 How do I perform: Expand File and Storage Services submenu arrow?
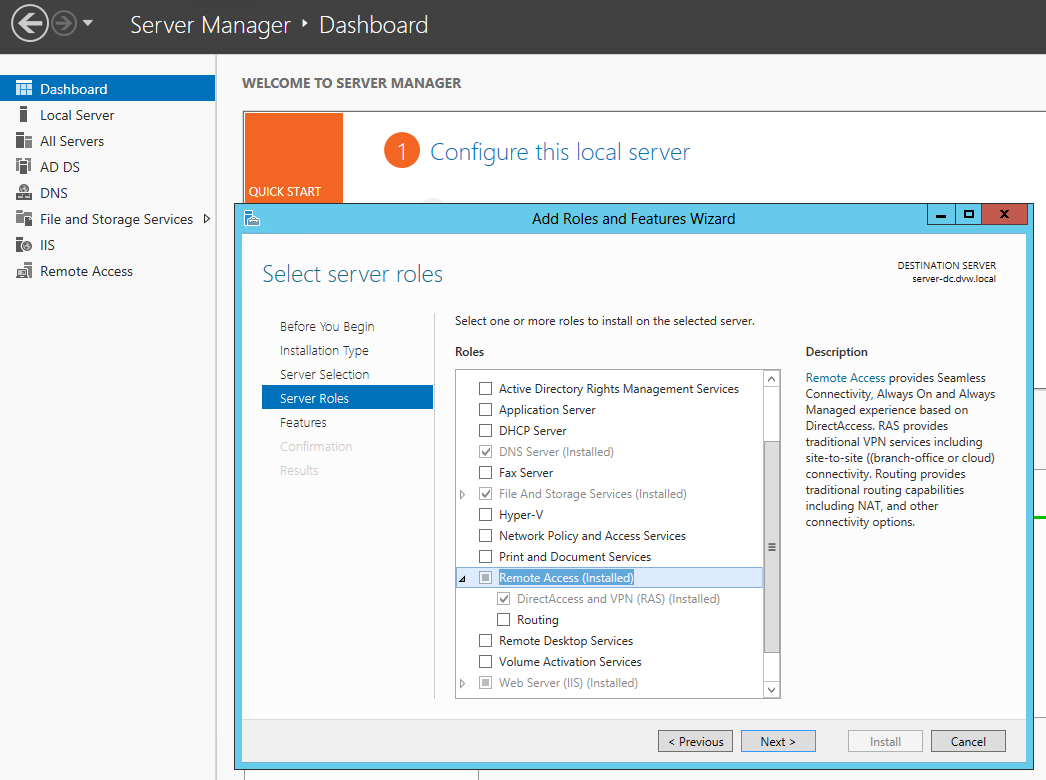pyautogui.click(x=207, y=219)
